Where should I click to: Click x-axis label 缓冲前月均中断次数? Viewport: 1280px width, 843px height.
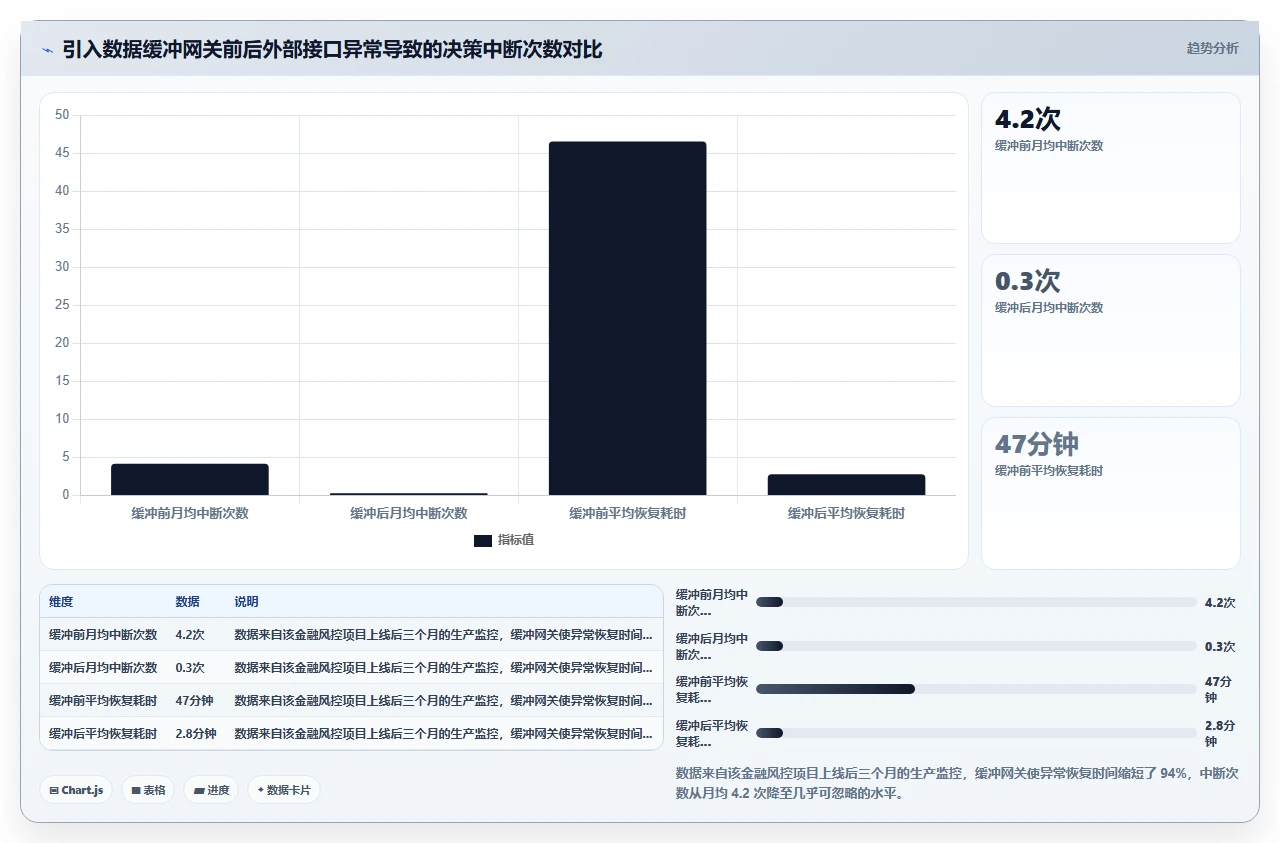click(x=190, y=513)
